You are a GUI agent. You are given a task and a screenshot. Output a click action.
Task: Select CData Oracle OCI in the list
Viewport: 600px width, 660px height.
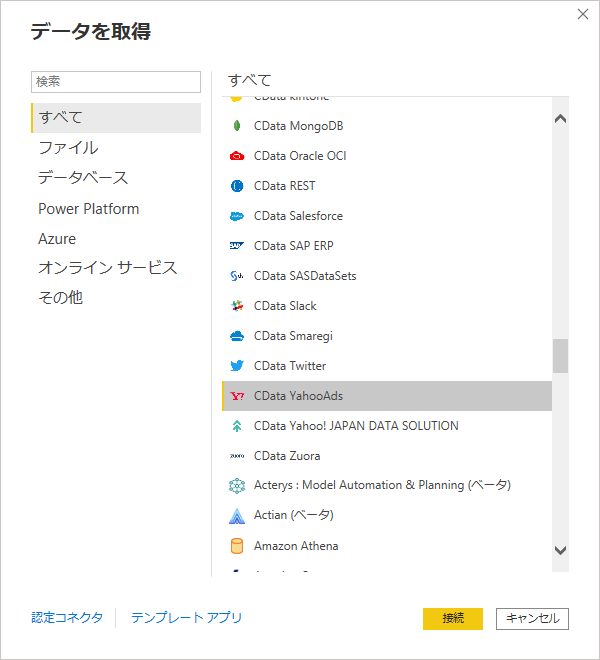tap(387, 156)
